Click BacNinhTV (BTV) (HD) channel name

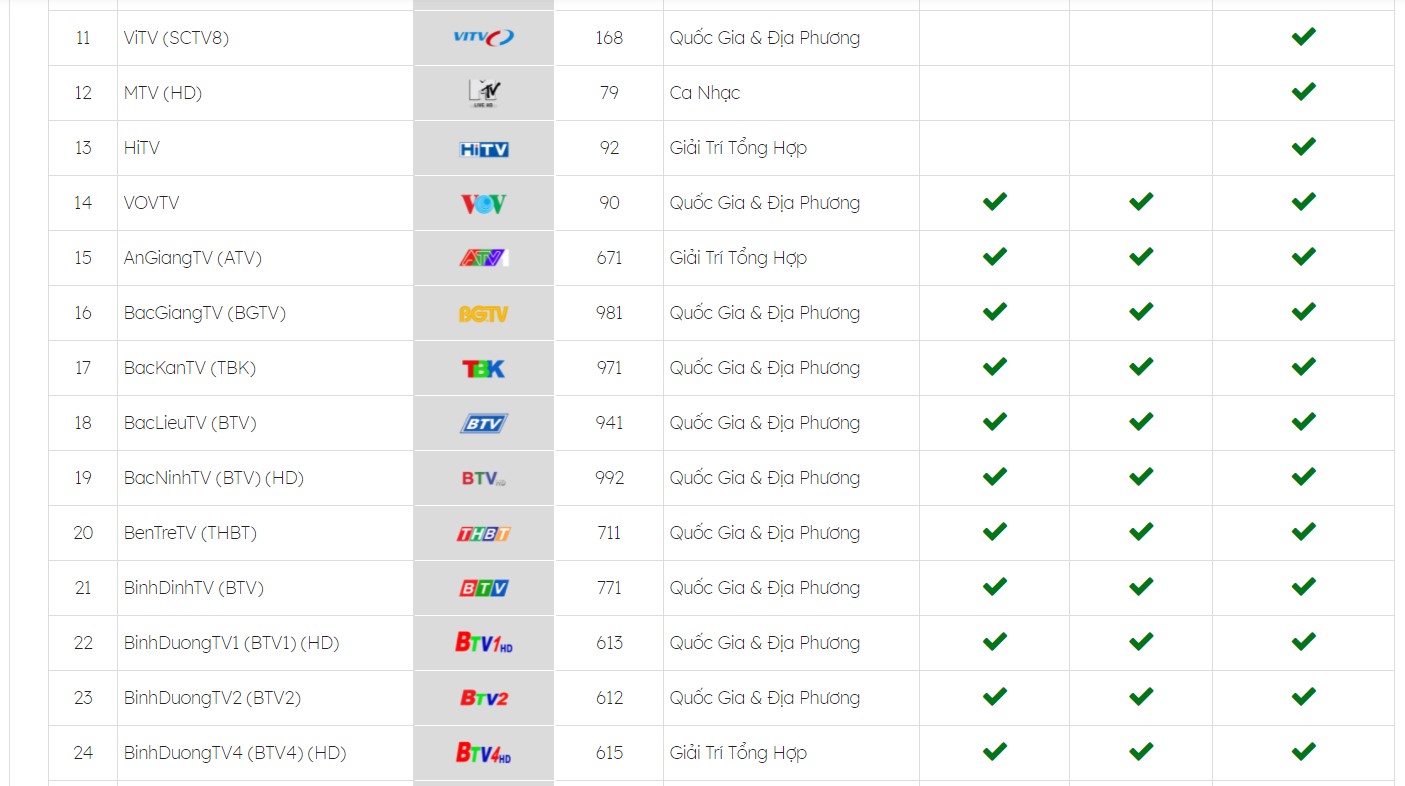point(214,478)
